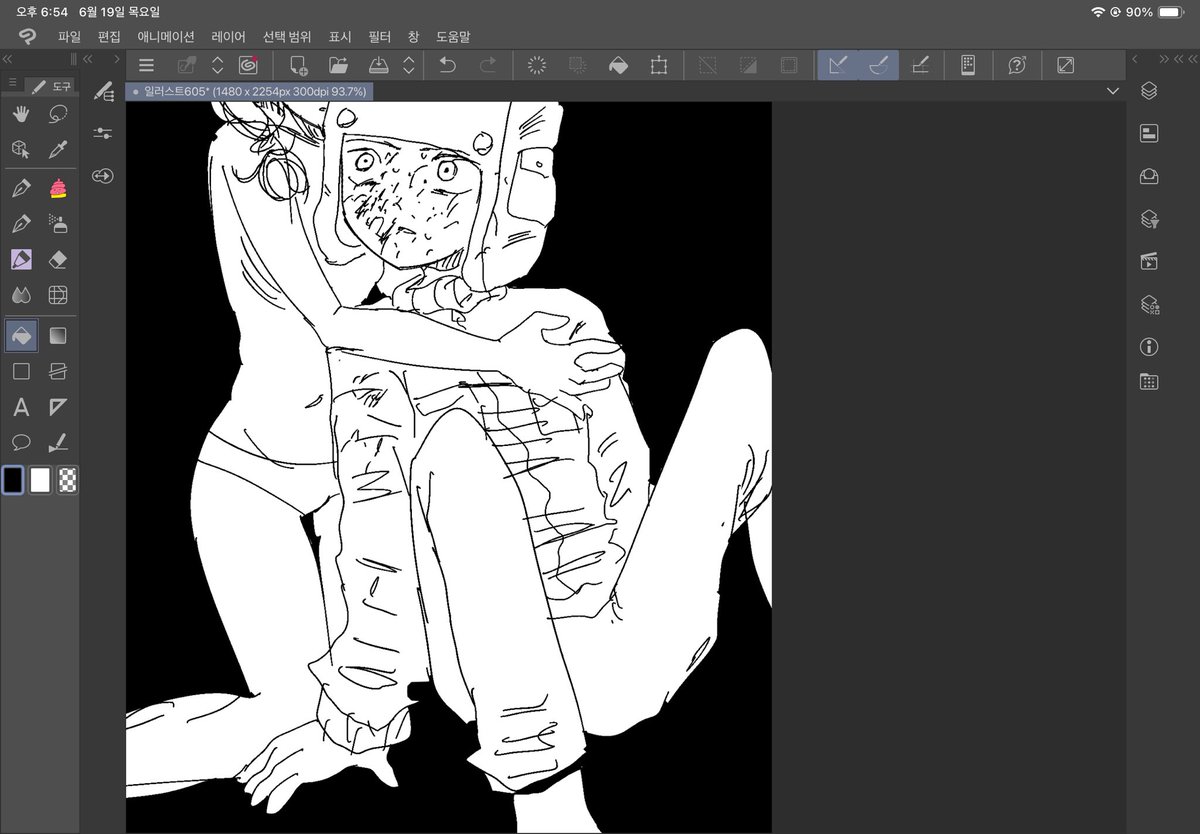Select the Correct line tool

click(58, 442)
